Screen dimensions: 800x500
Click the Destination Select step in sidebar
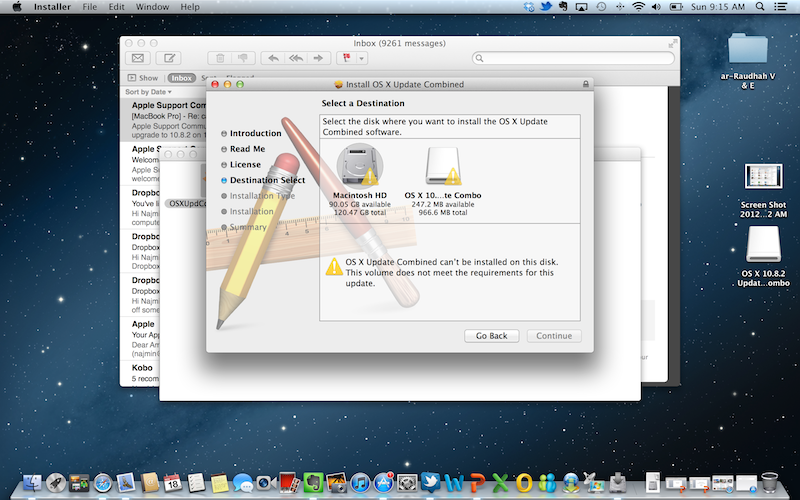pos(267,180)
